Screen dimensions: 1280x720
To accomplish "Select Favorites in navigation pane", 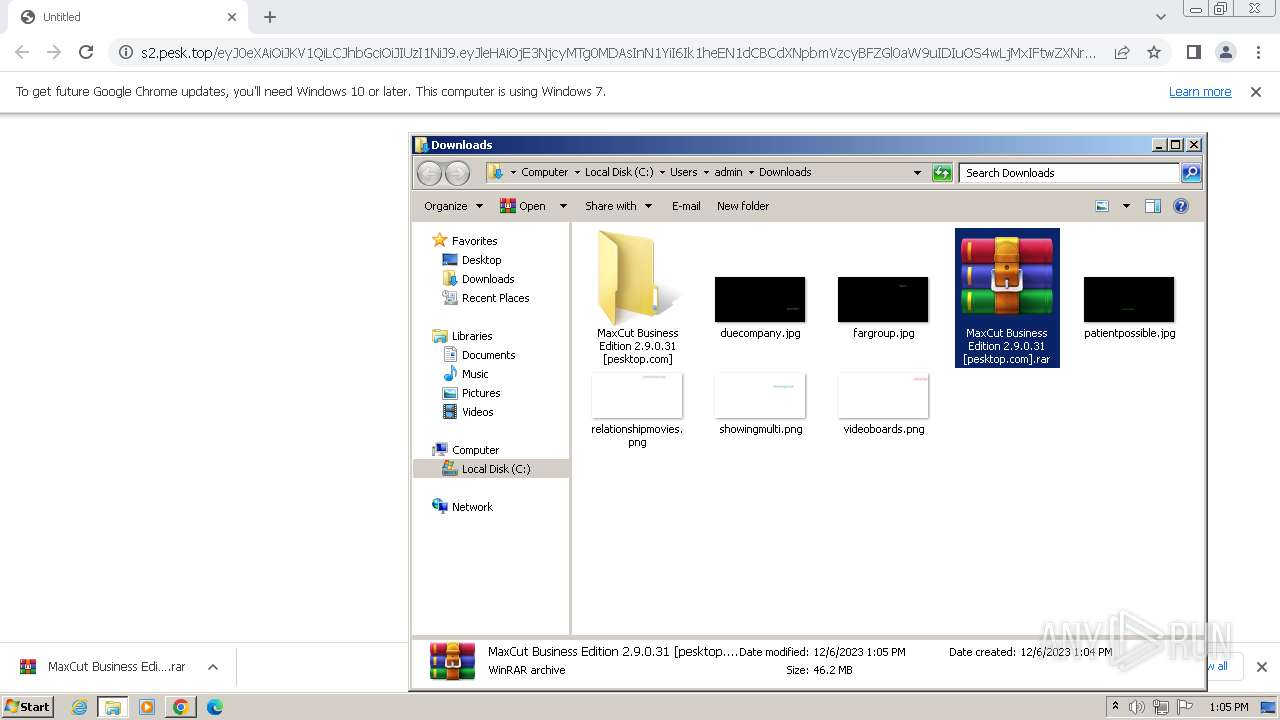I will [474, 241].
